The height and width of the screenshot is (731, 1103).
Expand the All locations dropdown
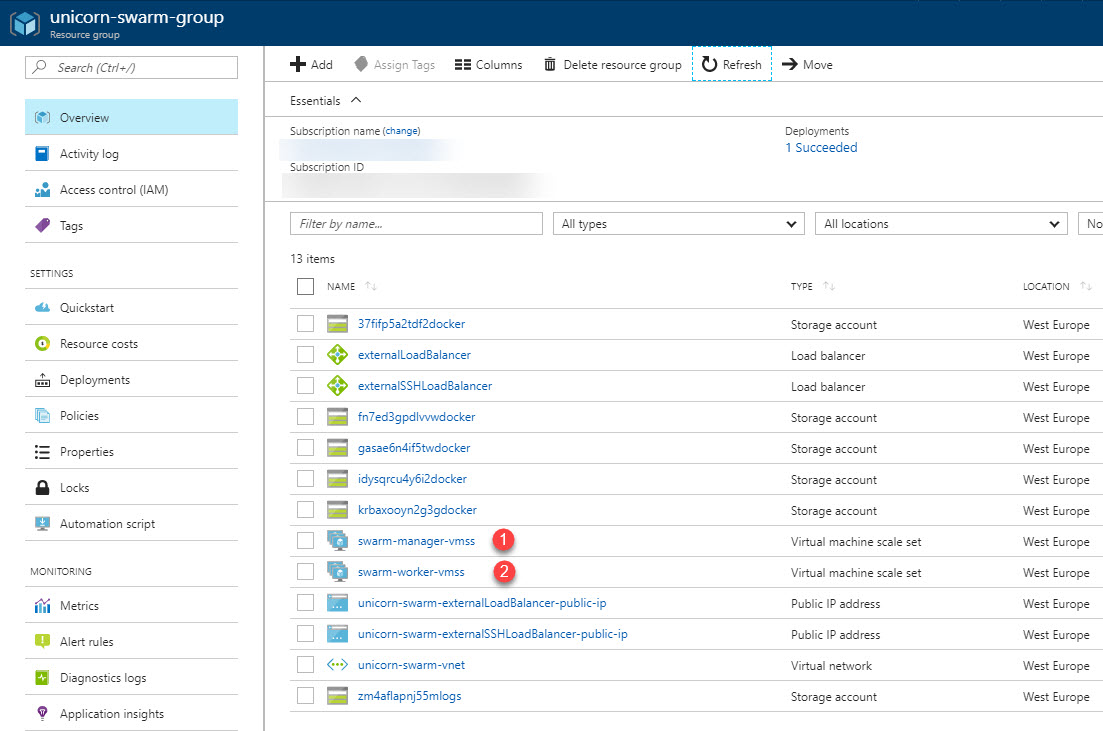coord(940,223)
